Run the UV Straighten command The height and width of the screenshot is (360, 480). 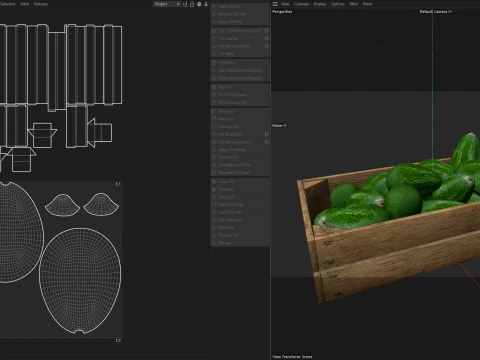240,134
